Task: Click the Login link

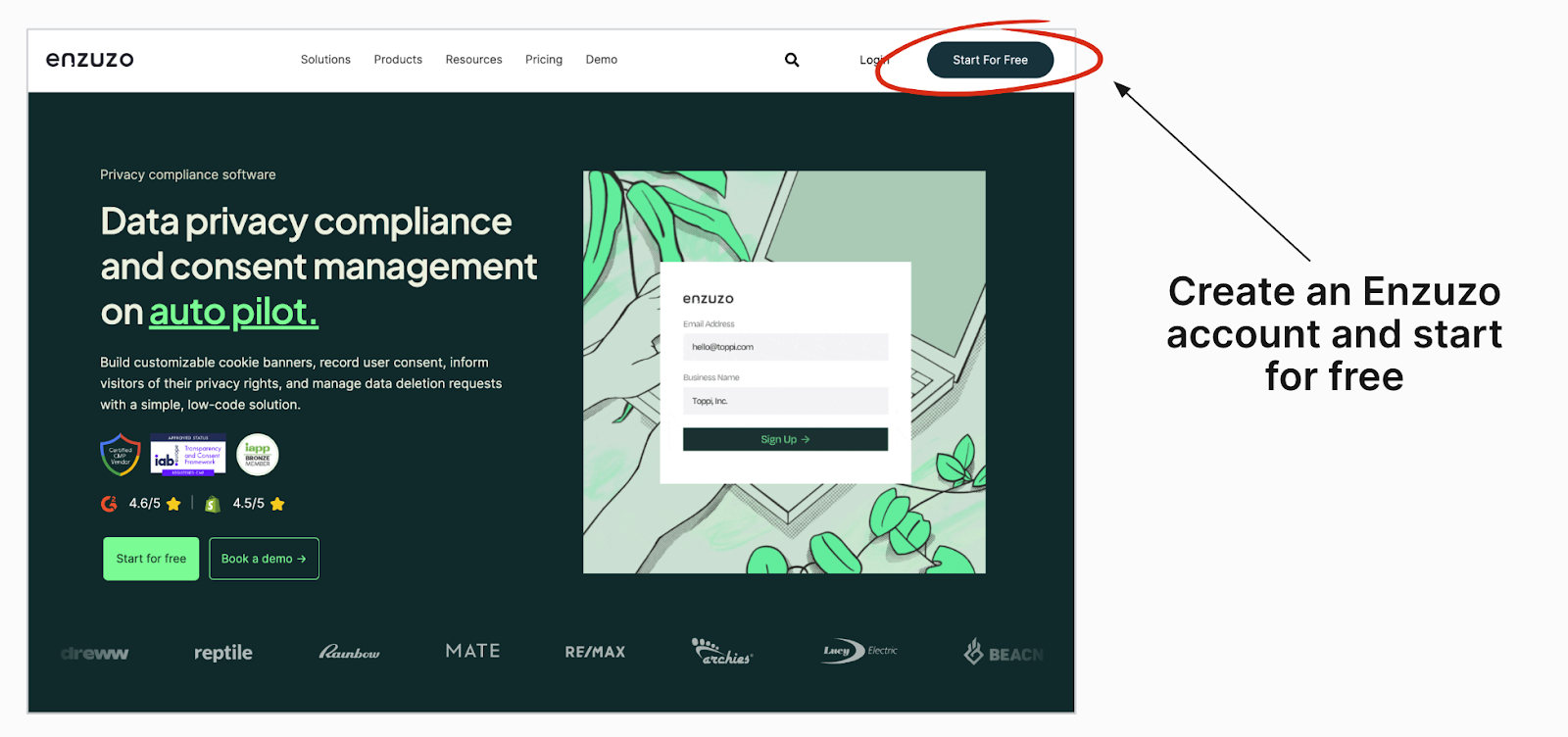Action: point(874,60)
